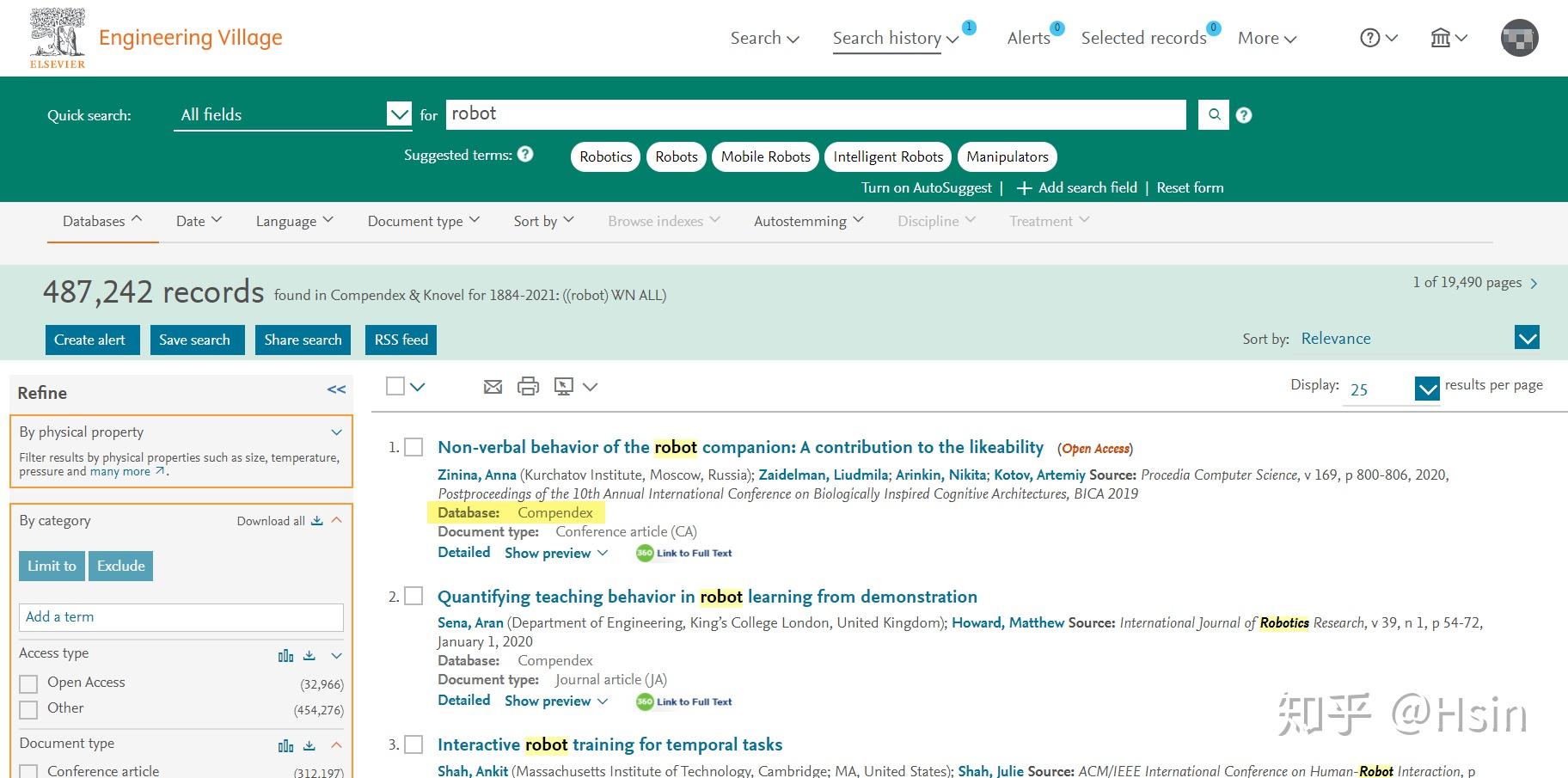1568x778 pixels.
Task: Click the Exclude button
Action: [x=121, y=566]
